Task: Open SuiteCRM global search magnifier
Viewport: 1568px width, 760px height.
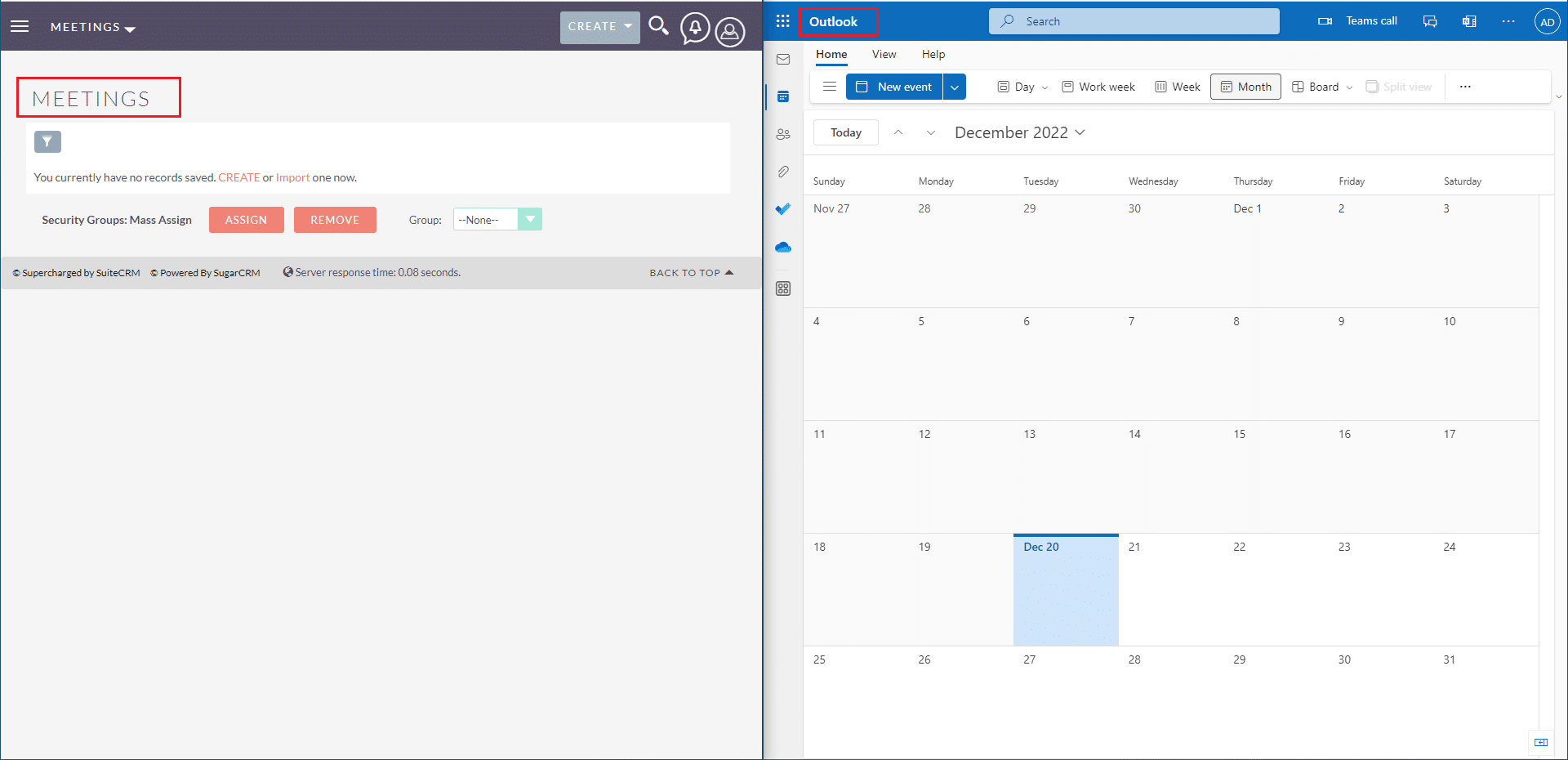Action: point(658,26)
